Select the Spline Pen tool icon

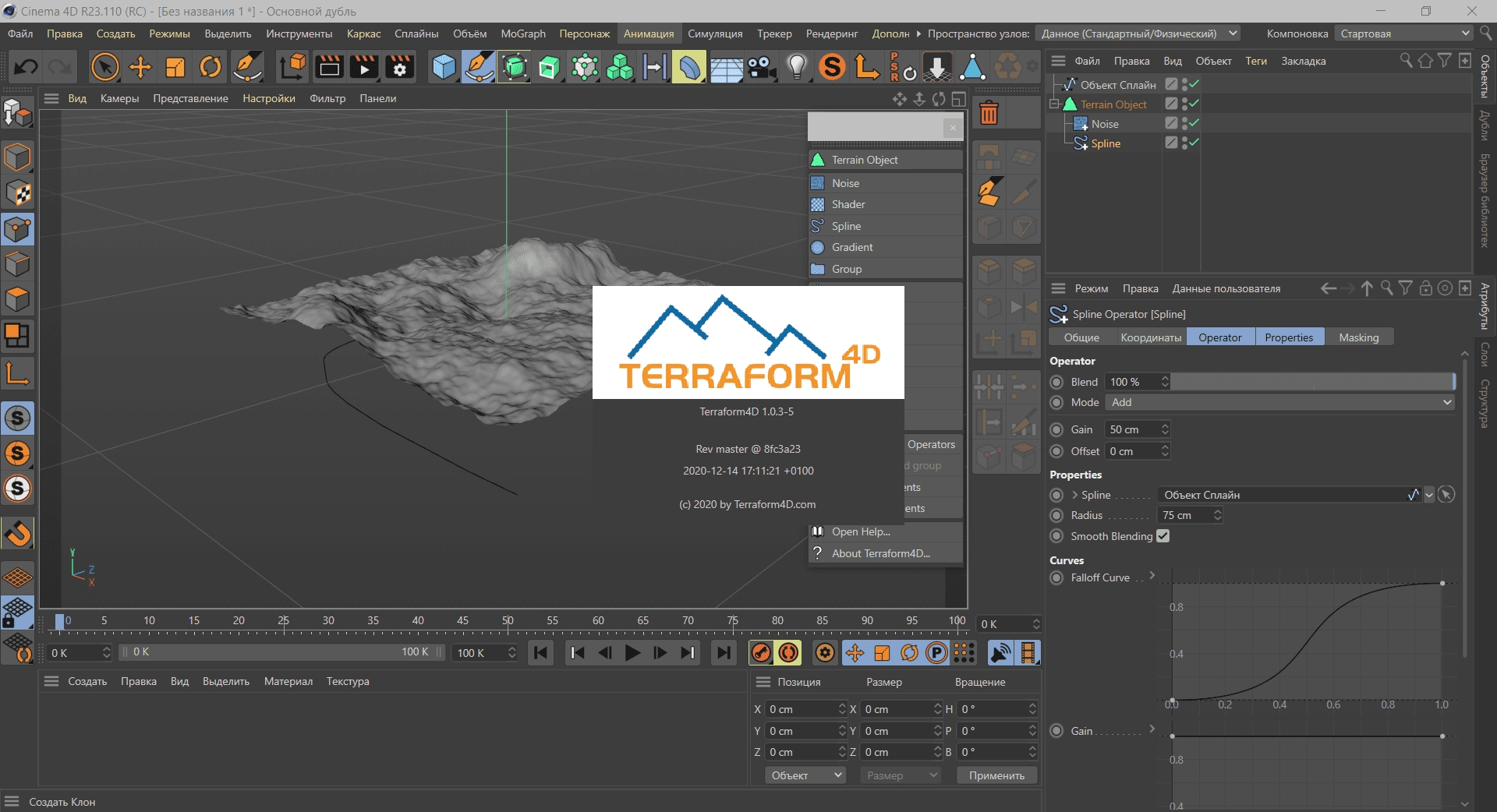pos(479,67)
